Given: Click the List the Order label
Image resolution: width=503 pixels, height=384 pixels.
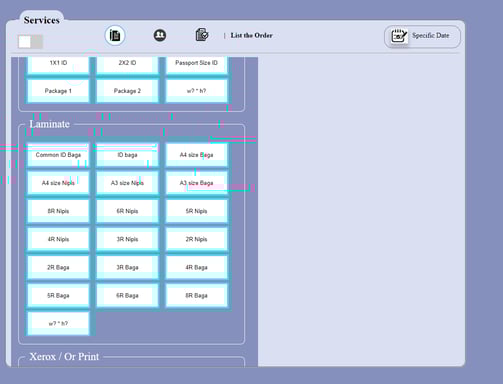Looking at the screenshot, I should (x=251, y=35).
